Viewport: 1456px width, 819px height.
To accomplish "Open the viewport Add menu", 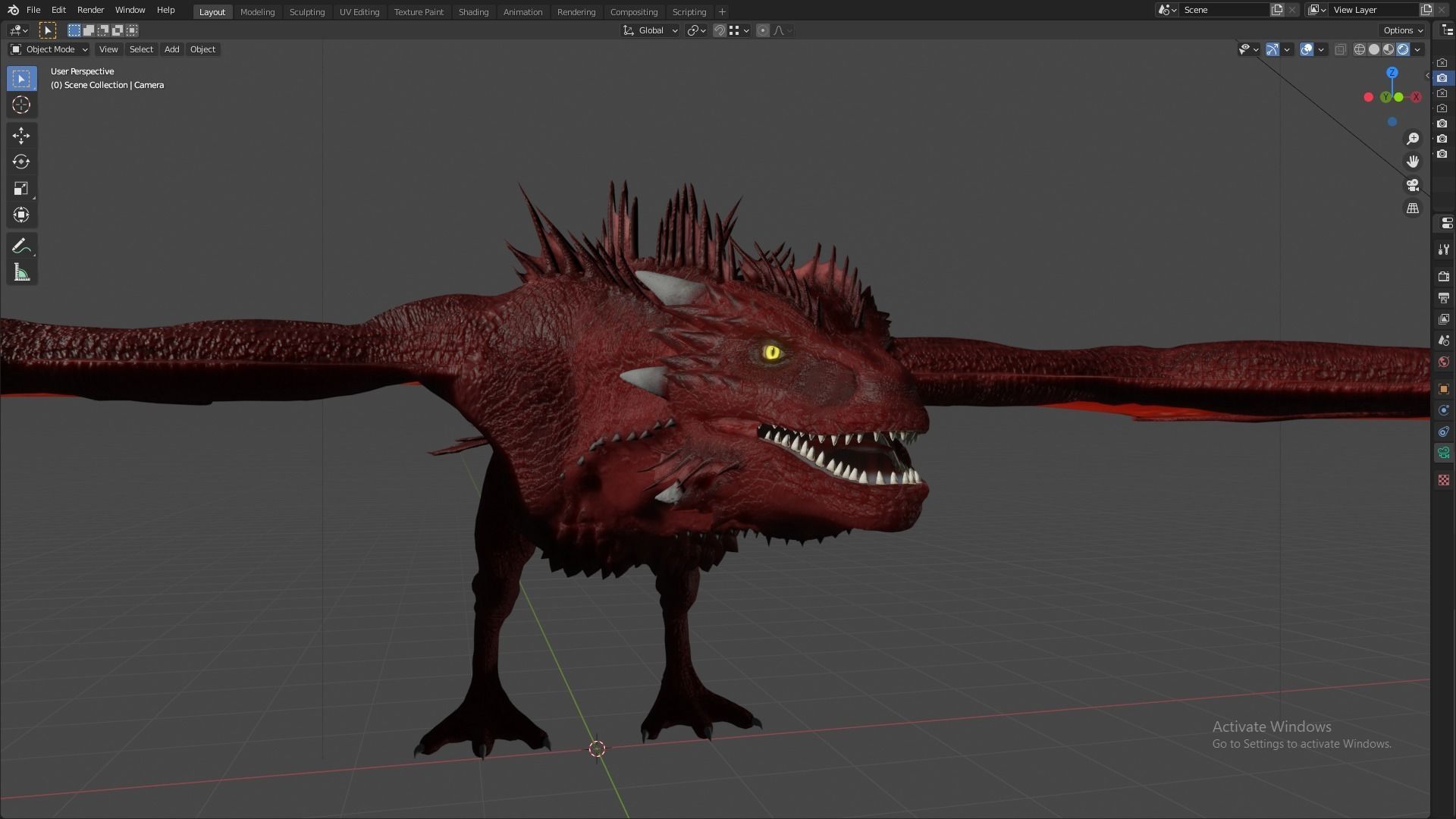I will (171, 49).
